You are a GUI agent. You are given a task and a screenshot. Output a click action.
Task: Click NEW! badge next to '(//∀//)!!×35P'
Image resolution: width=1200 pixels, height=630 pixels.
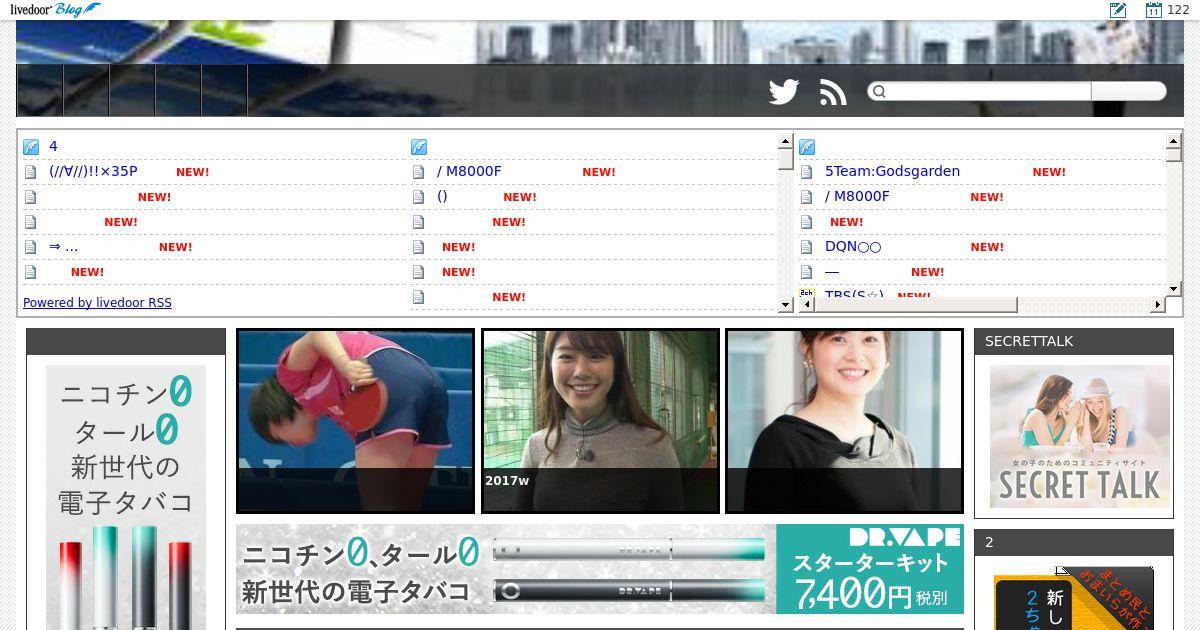192,172
